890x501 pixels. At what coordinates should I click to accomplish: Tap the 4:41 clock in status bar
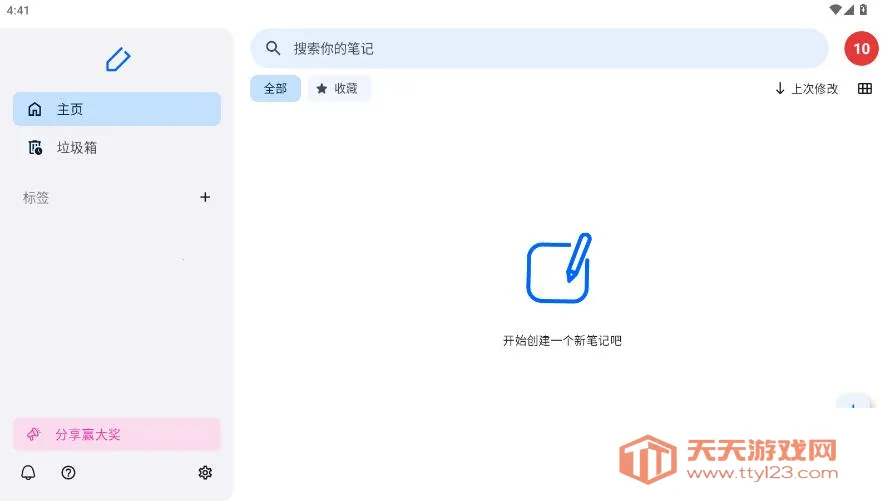(18, 10)
